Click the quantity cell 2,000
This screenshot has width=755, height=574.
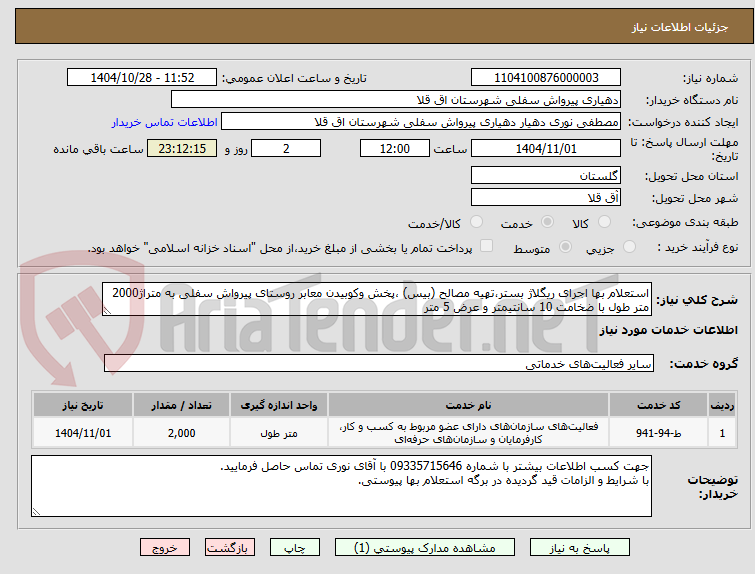[182, 433]
